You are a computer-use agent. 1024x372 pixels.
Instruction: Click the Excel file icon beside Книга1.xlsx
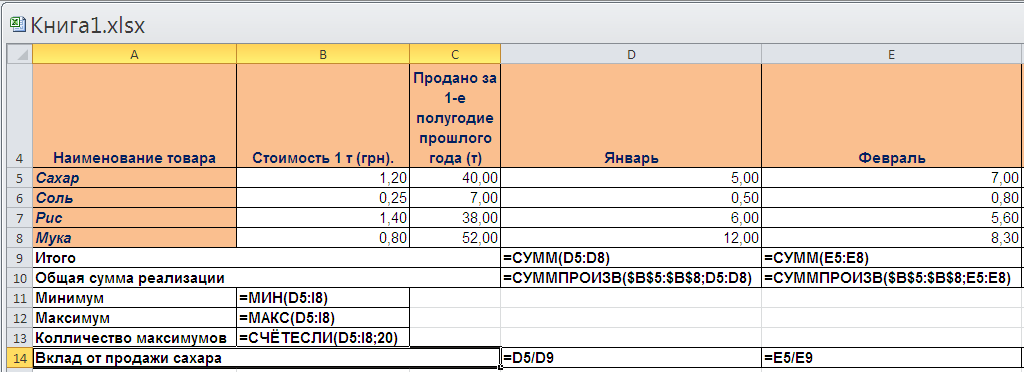coord(18,25)
